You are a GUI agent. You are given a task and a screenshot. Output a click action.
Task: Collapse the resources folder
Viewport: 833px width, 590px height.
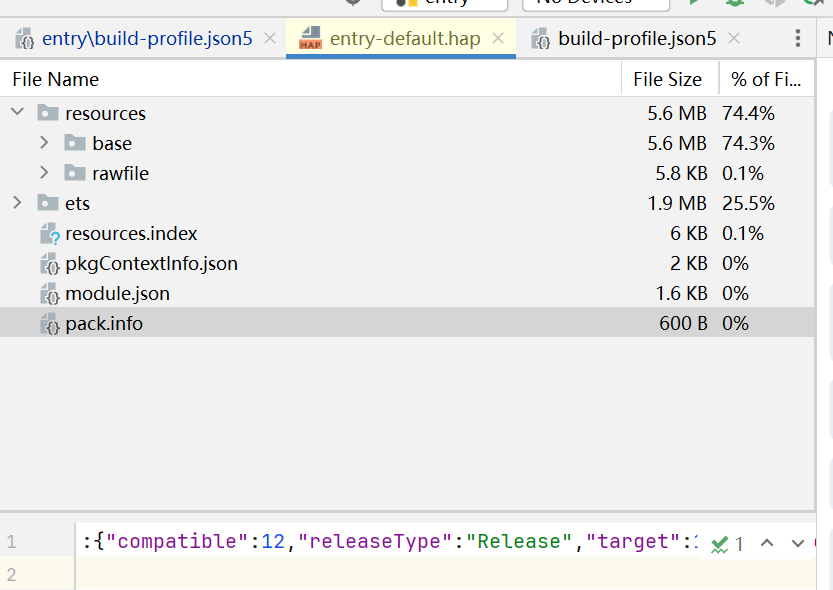(x=17, y=113)
